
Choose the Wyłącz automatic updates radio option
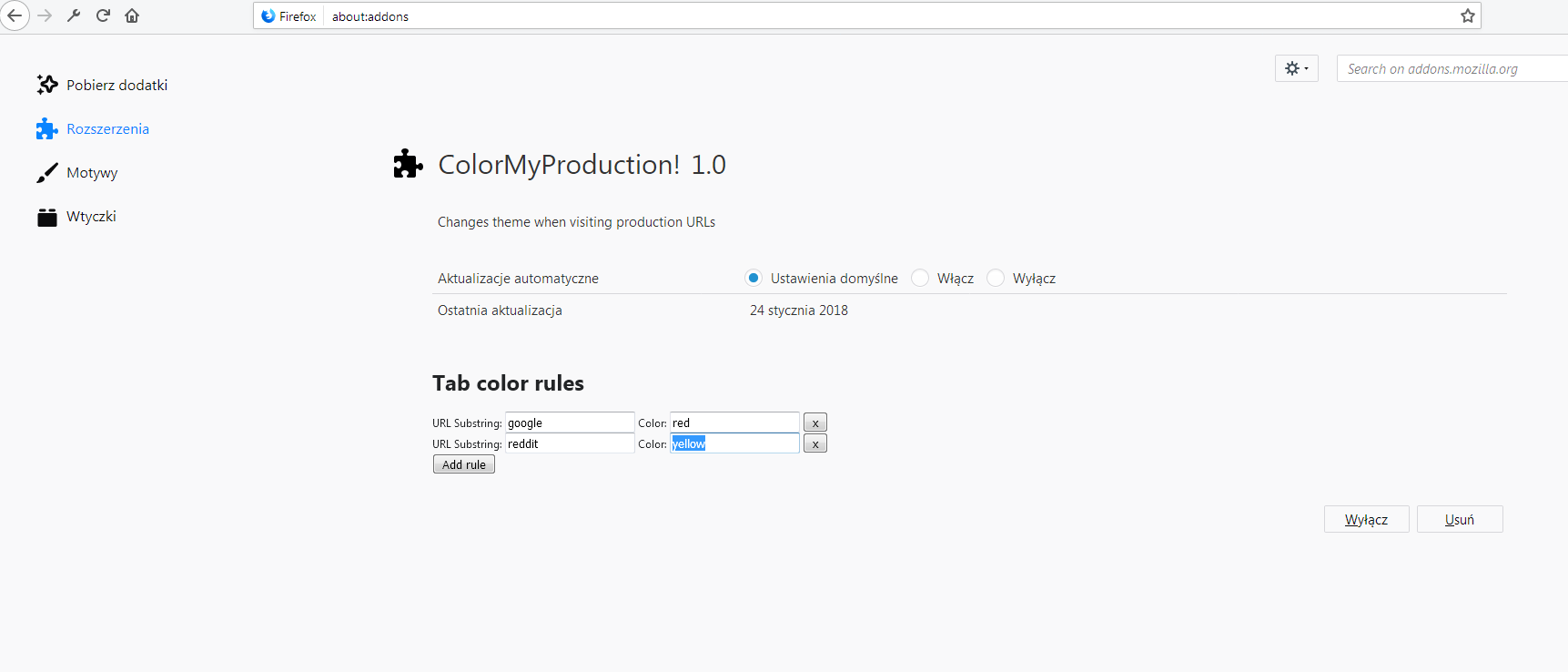[x=996, y=278]
